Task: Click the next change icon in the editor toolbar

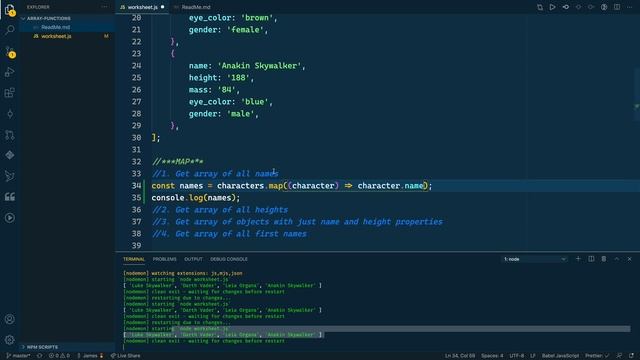Action: 591,7
